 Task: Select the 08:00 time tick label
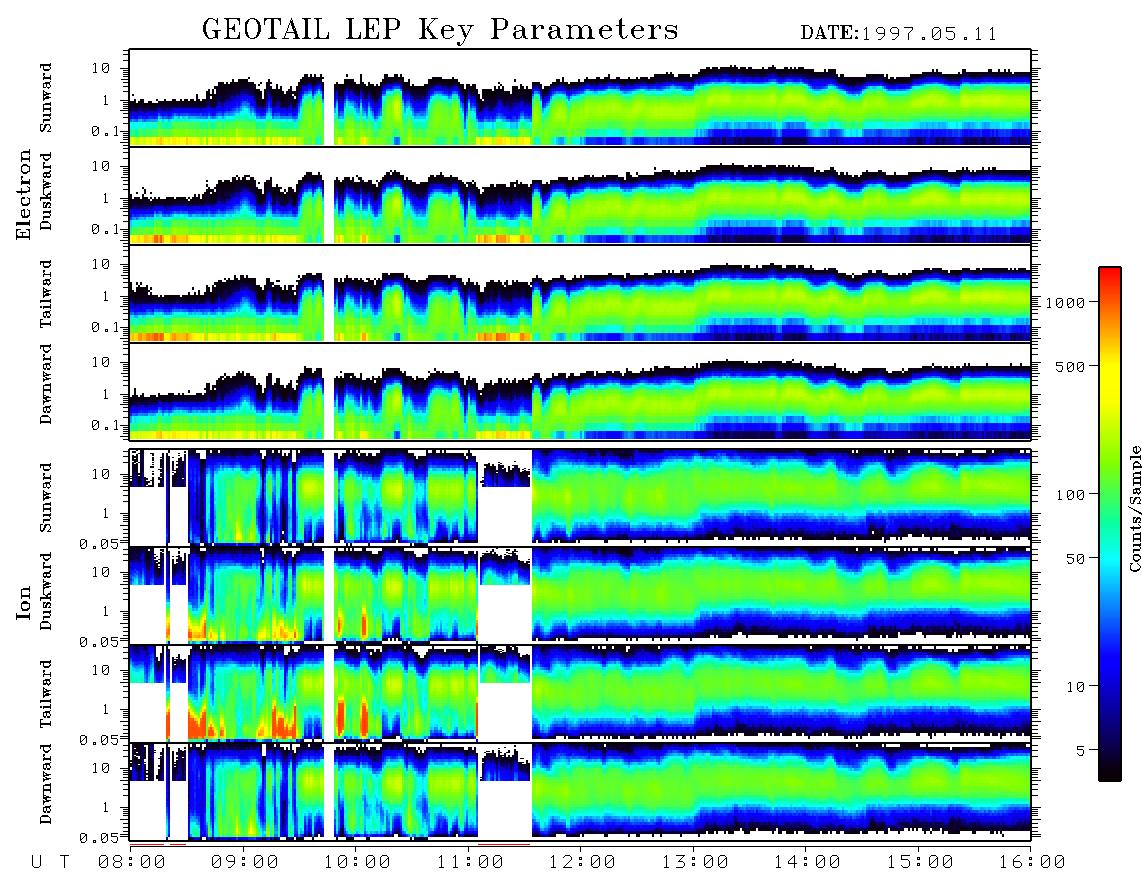(x=131, y=862)
